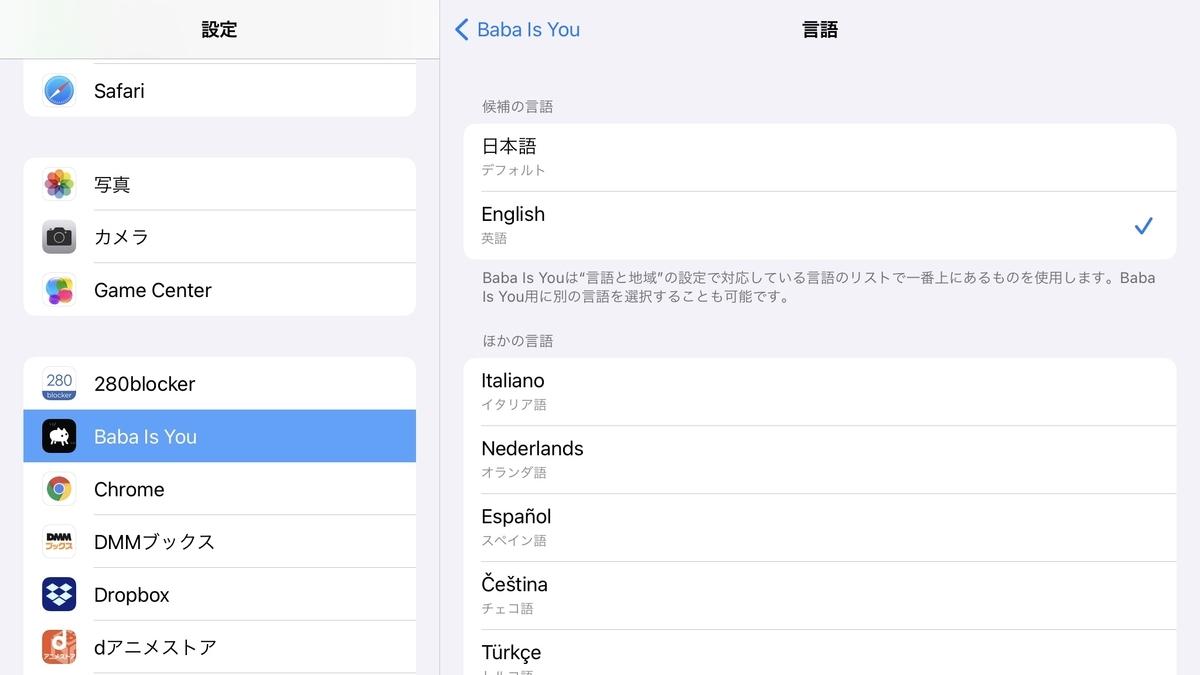Choose Türkçe from other languages
The image size is (1200, 675).
[x=820, y=652]
